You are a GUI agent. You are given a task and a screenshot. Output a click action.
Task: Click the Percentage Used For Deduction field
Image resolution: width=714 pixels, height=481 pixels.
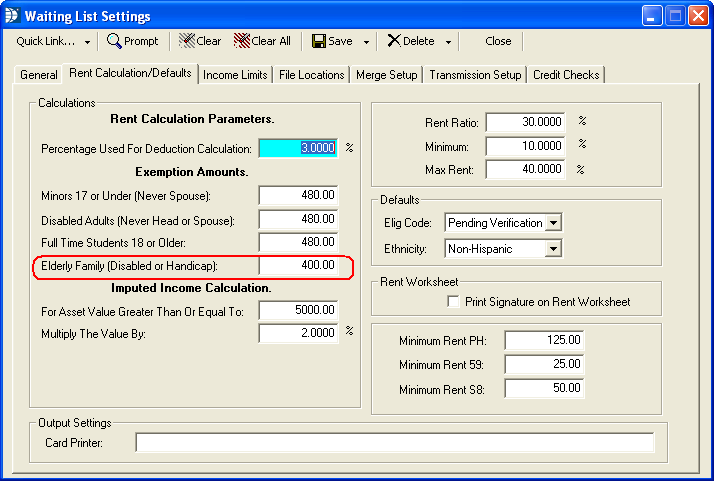298,148
